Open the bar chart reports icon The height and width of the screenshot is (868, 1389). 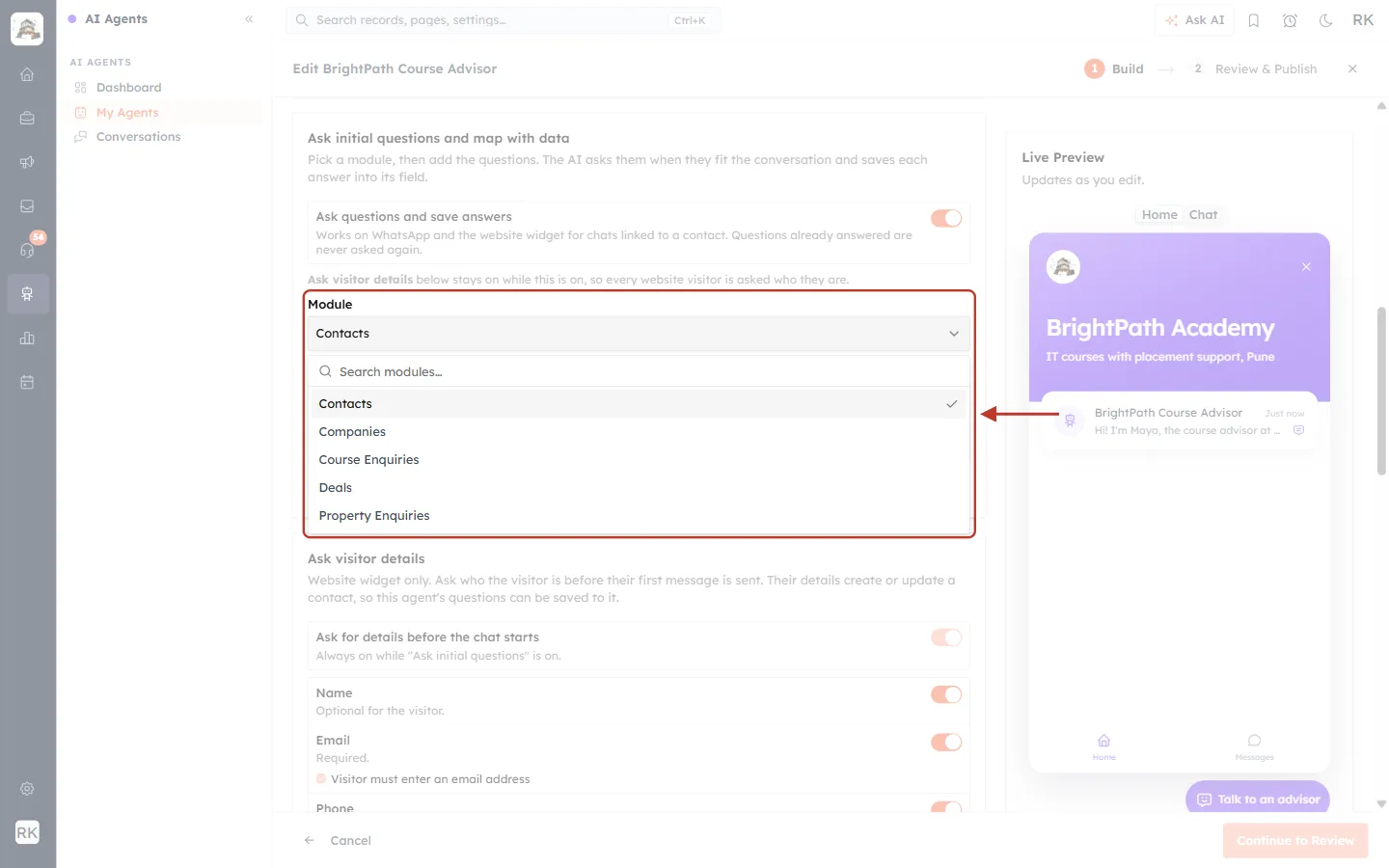[27, 339]
